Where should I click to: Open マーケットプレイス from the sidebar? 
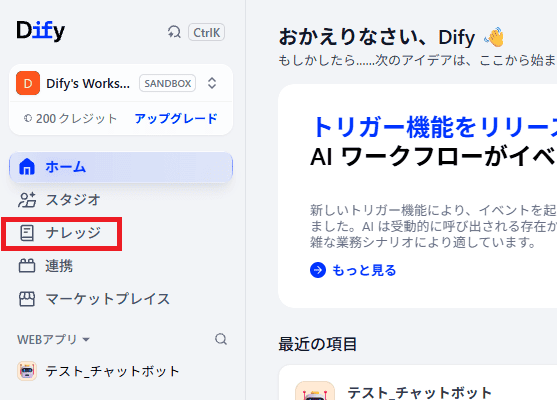tap(108, 299)
